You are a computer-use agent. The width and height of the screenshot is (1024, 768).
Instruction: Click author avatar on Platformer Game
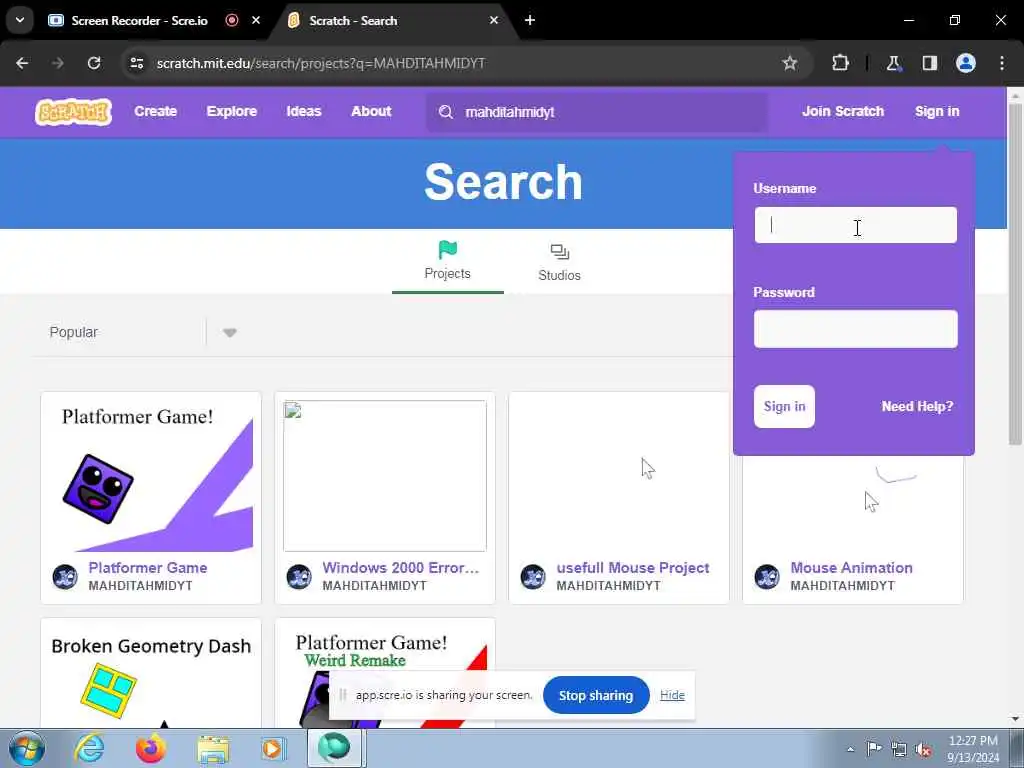pyautogui.click(x=65, y=577)
